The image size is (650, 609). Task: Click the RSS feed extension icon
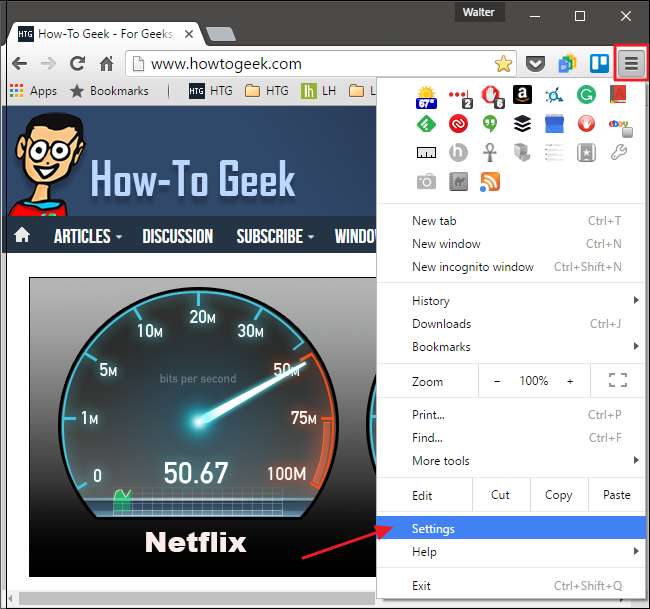(490, 182)
